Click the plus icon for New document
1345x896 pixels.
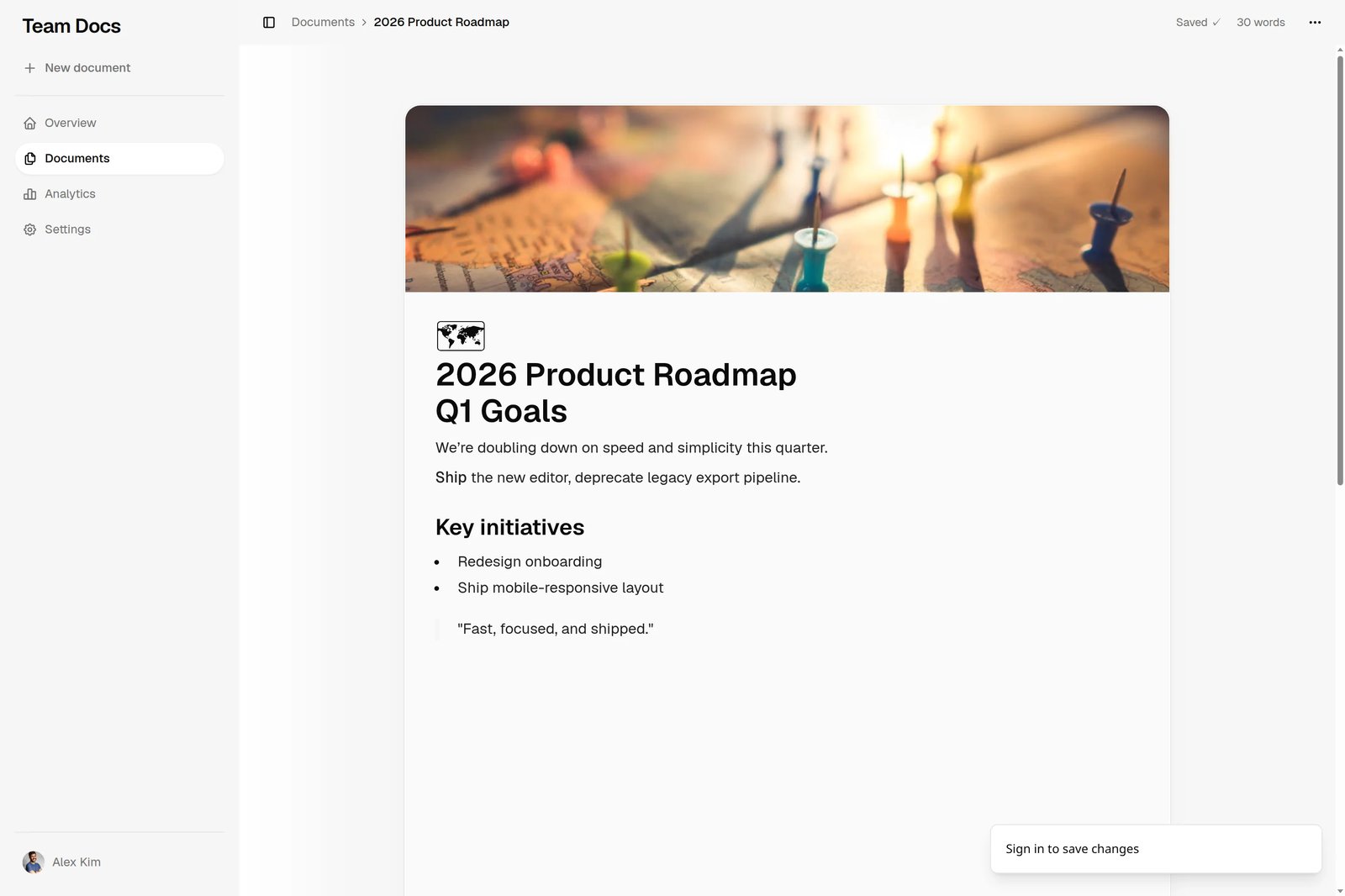coord(29,68)
